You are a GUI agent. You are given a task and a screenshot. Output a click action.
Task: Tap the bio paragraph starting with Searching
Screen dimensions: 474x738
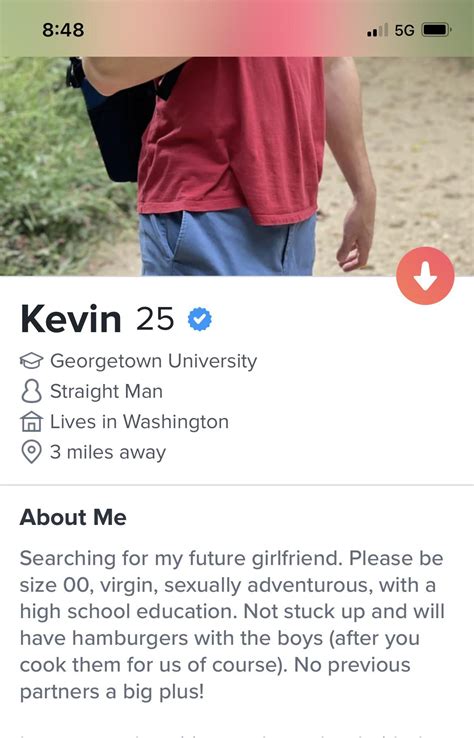coord(232,625)
